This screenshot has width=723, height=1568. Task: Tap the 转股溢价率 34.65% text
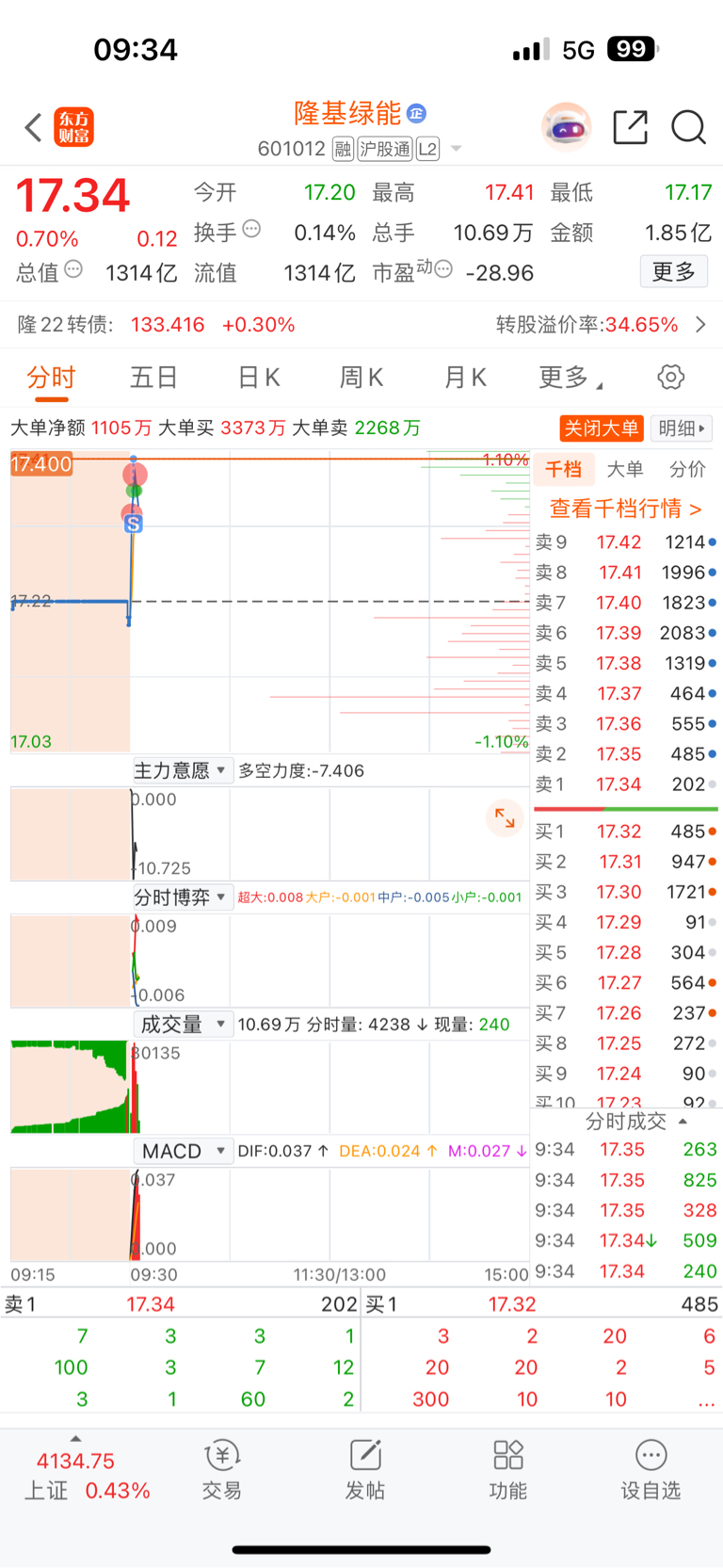click(587, 325)
